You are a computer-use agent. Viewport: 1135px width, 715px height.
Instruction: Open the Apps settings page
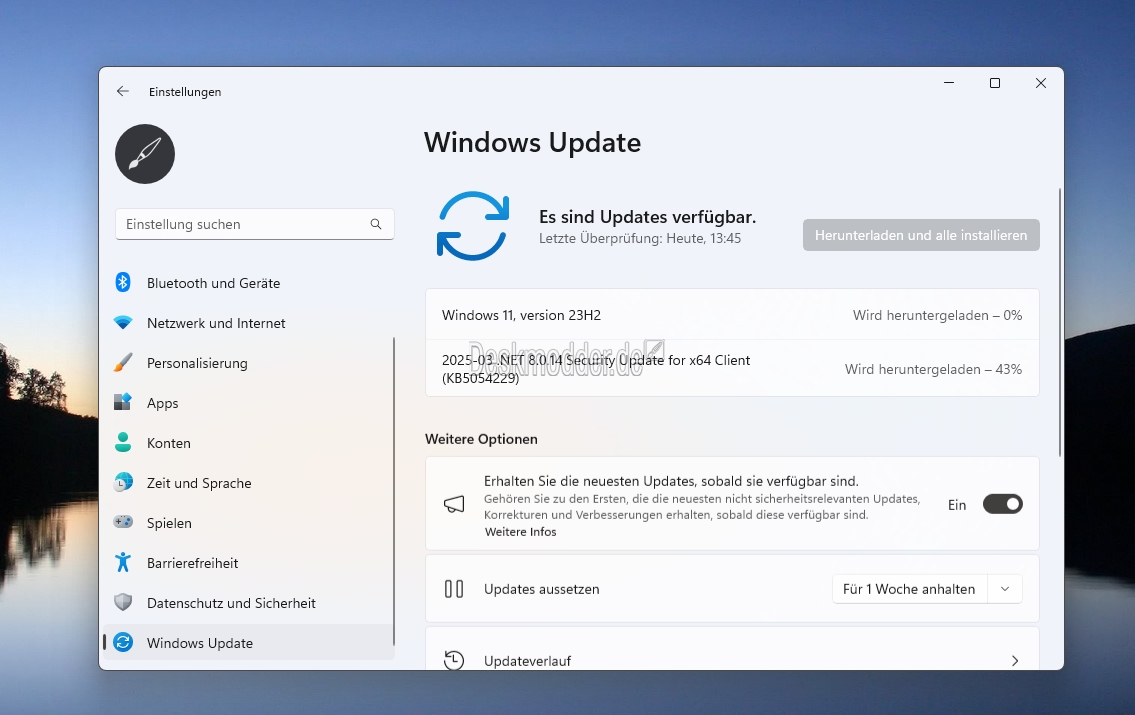(249, 403)
